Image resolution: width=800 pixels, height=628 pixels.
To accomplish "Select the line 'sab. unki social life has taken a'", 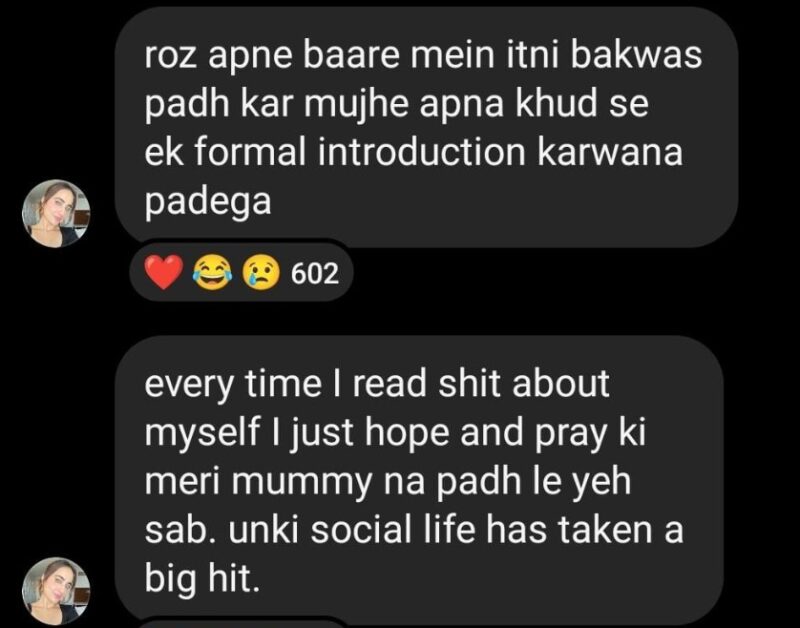I will (414, 530).
